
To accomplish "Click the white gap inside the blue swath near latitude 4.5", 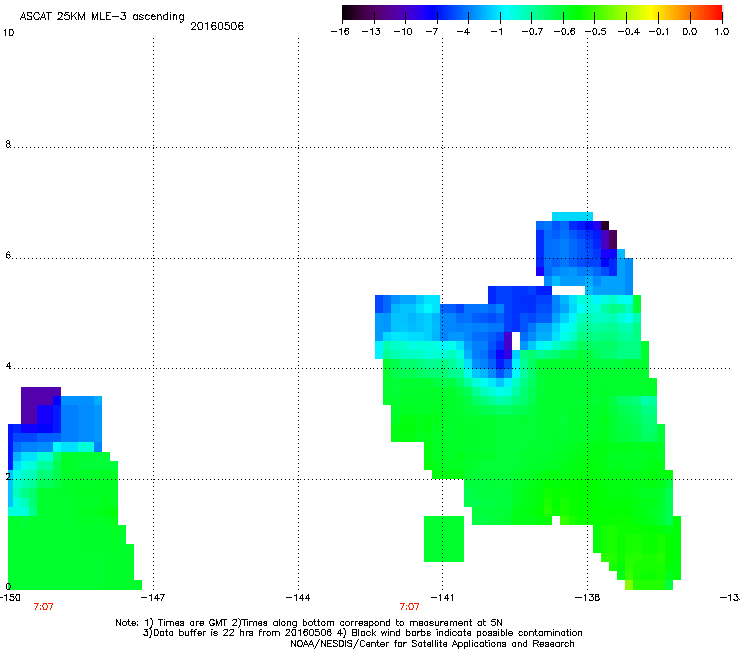I will (x=516, y=341).
